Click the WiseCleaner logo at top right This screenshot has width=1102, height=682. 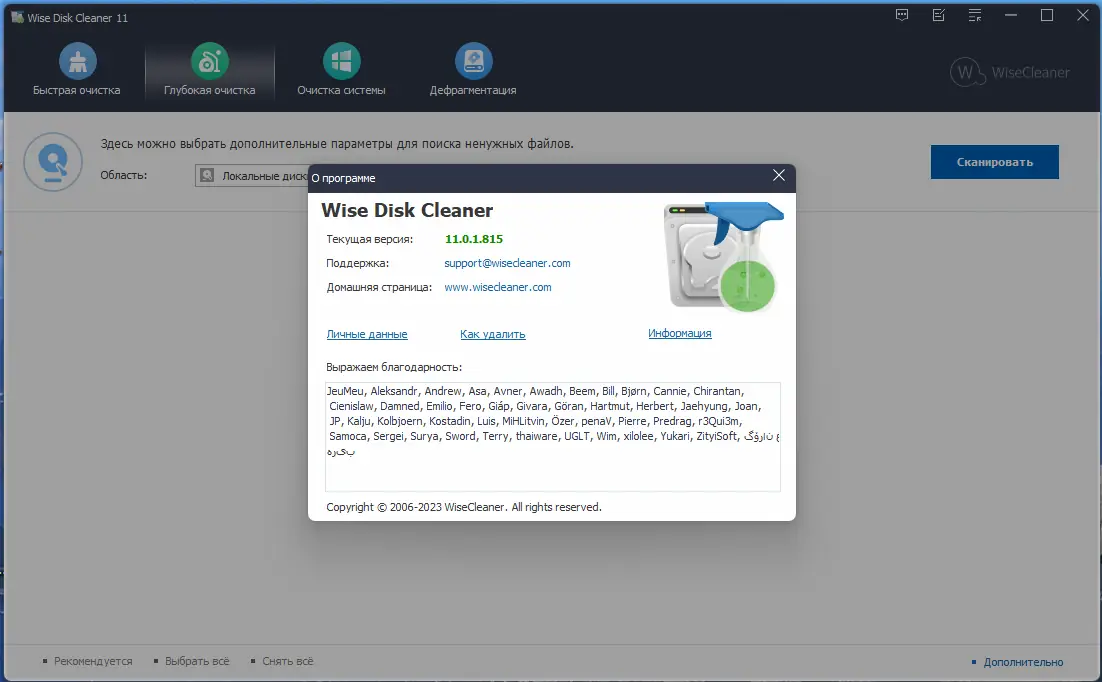coord(1012,72)
